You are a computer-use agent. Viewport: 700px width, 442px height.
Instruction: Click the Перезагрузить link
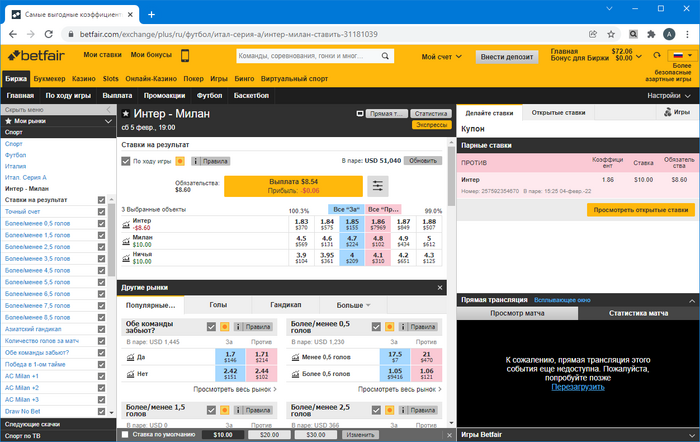[578, 387]
